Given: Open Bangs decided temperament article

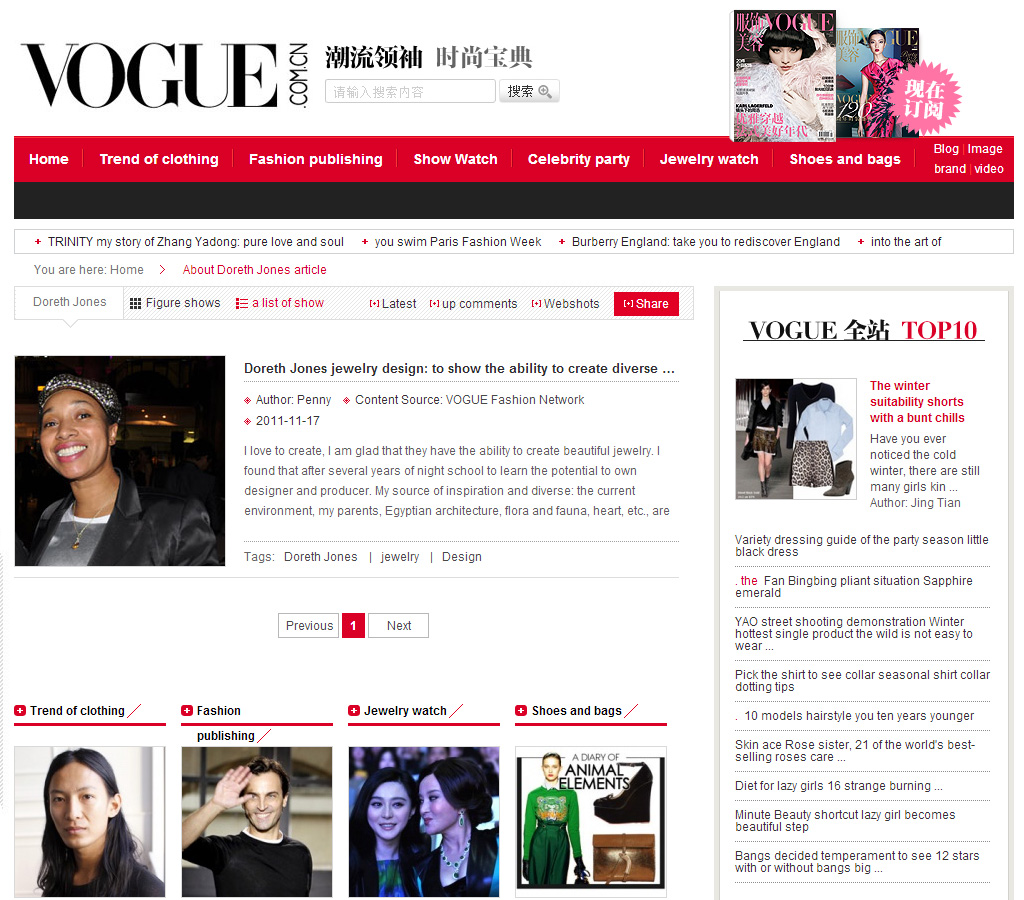Looking at the screenshot, I should click(x=857, y=861).
